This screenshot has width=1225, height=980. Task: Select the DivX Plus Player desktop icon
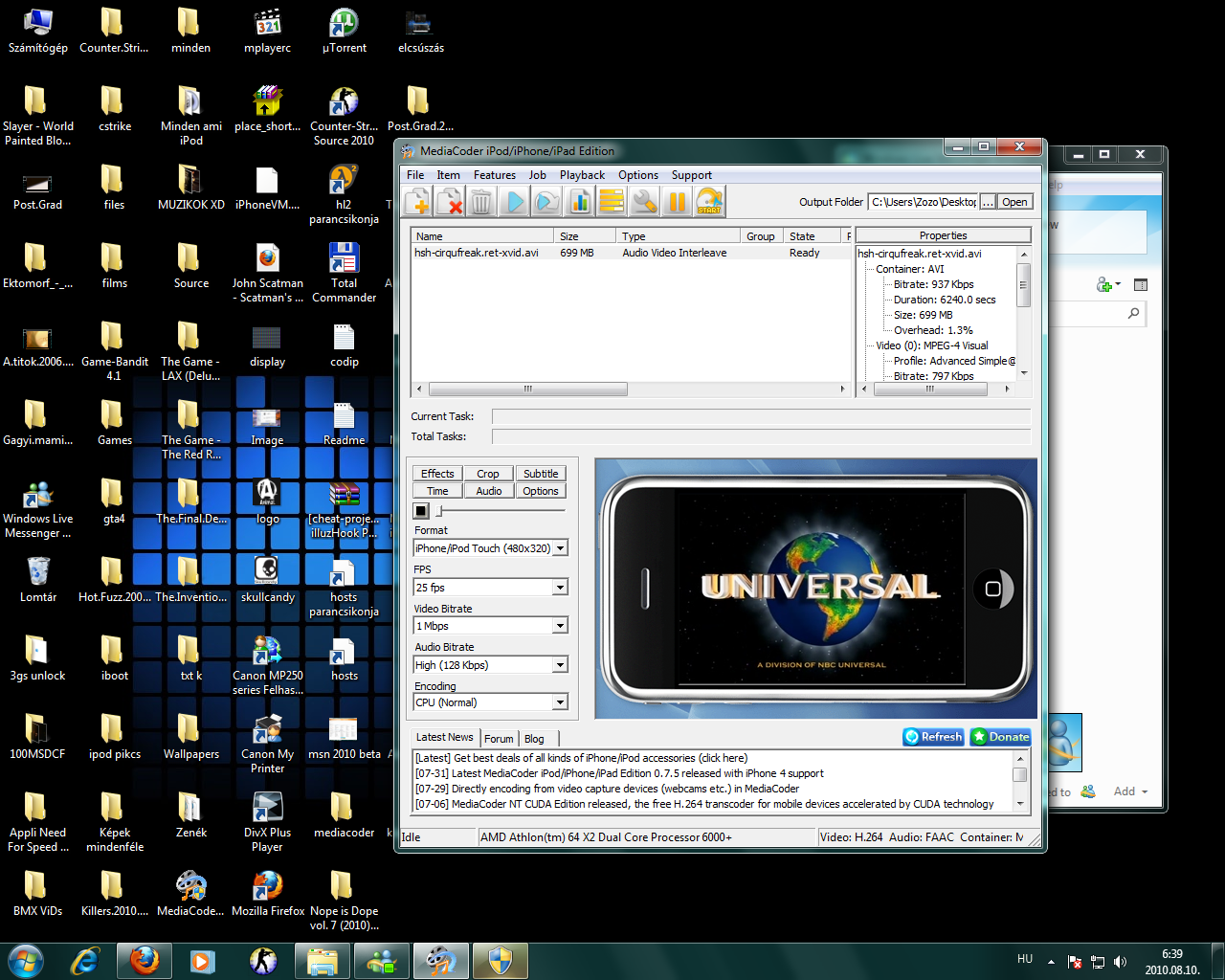[267, 822]
